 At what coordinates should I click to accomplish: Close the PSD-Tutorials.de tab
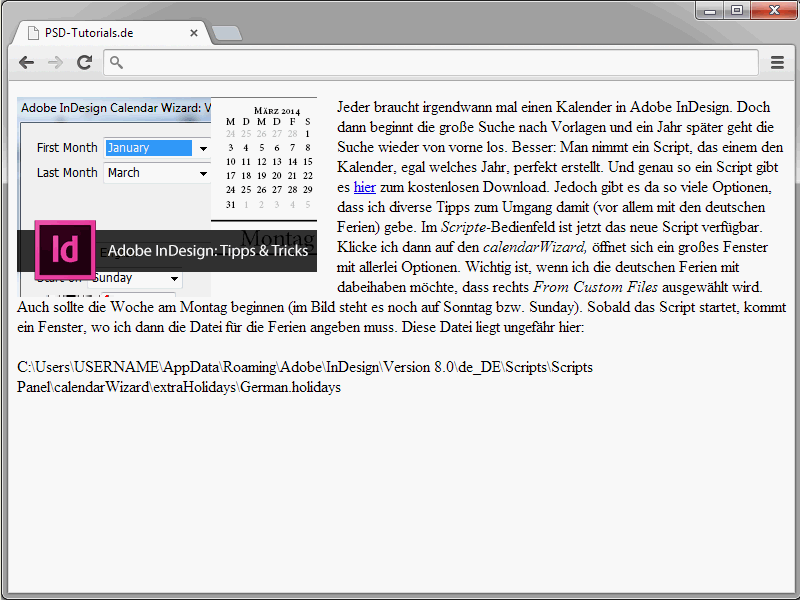(194, 33)
